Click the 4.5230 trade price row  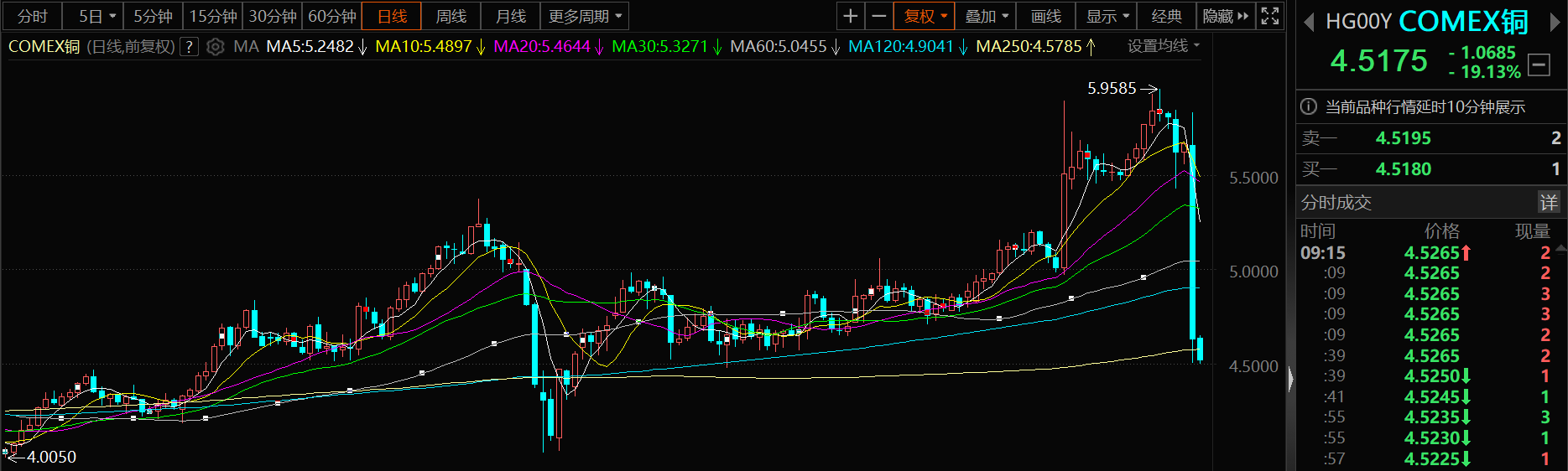[1431, 437]
